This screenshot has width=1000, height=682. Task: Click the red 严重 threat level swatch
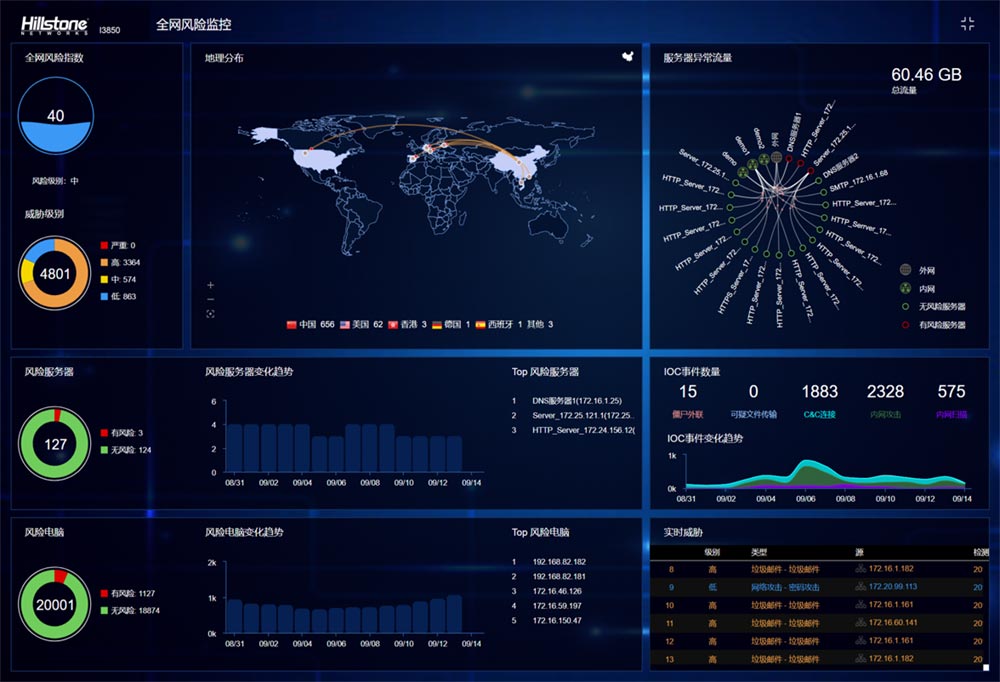(x=104, y=245)
